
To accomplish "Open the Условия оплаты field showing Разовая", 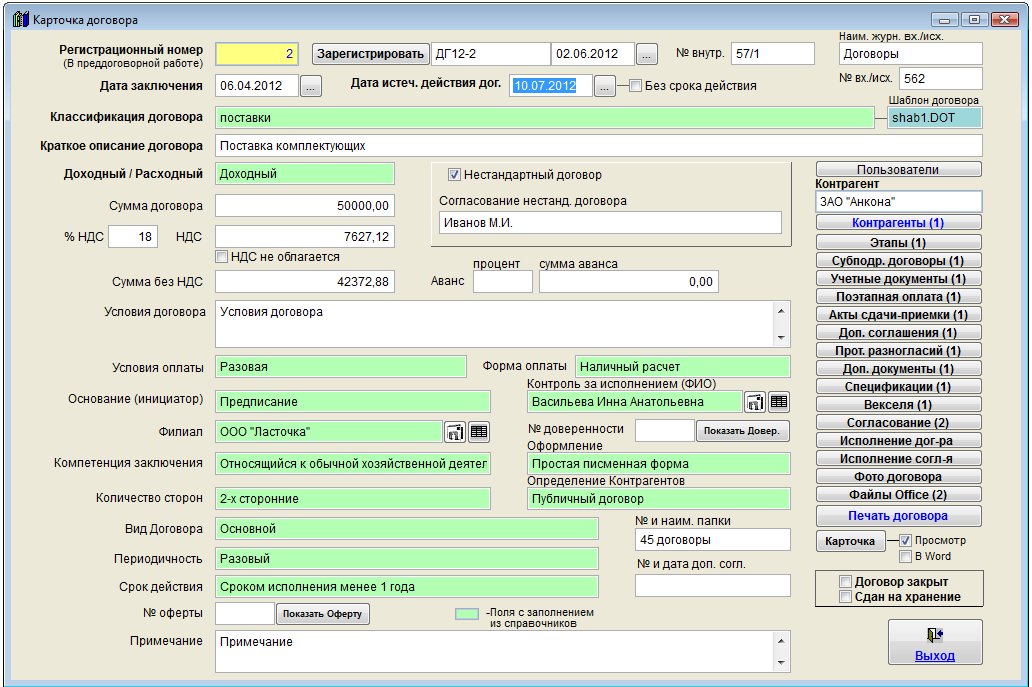I will pos(340,367).
